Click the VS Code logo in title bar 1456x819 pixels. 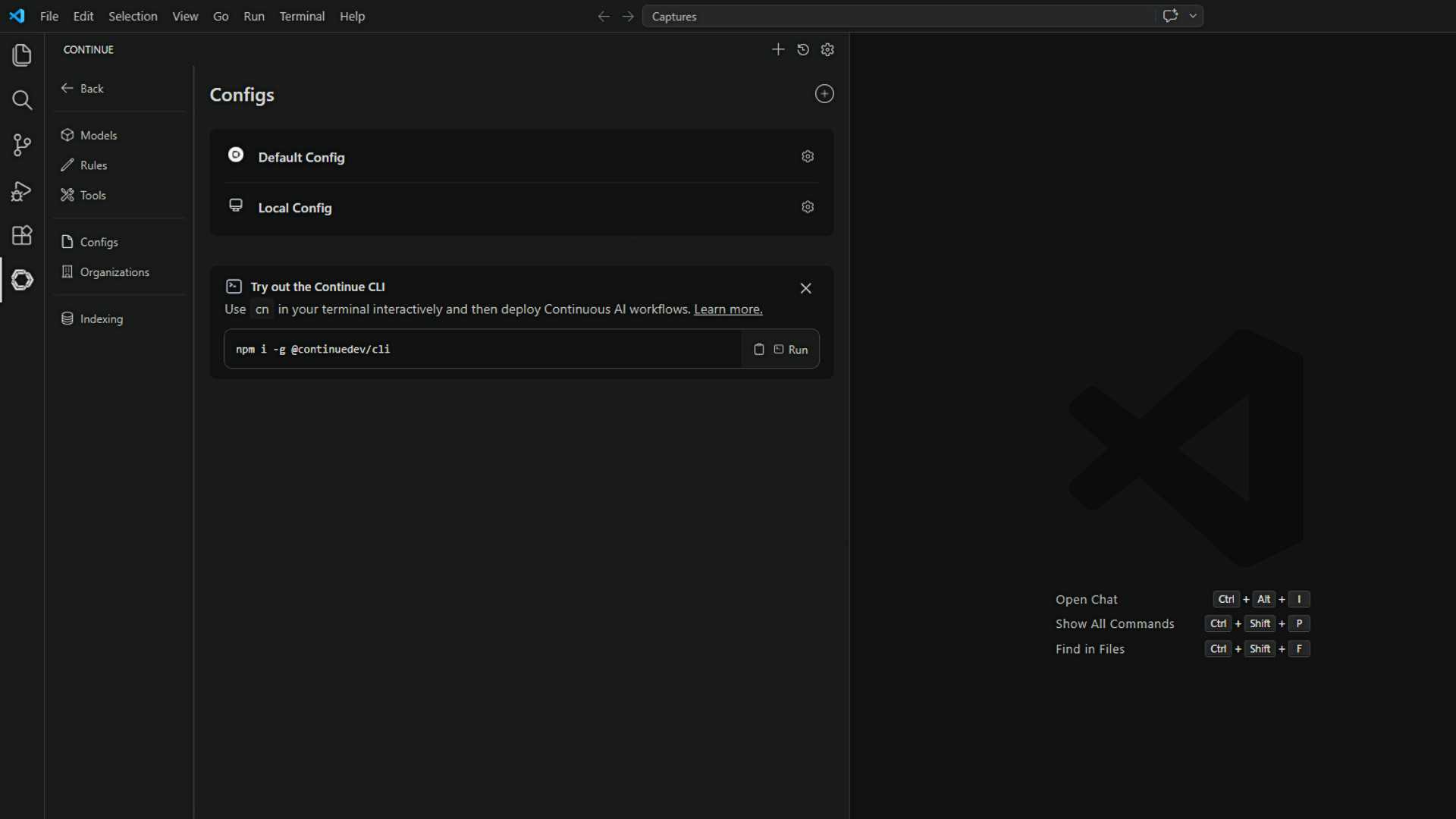[17, 16]
